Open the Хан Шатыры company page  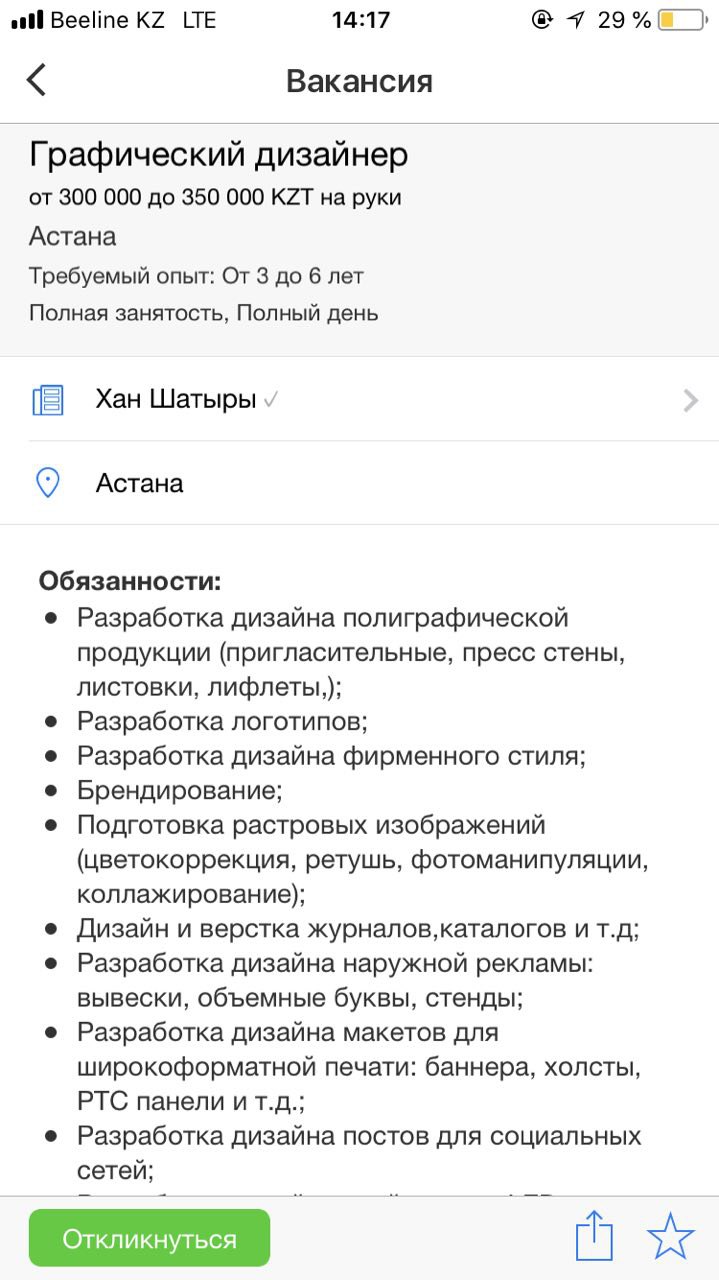[176, 400]
